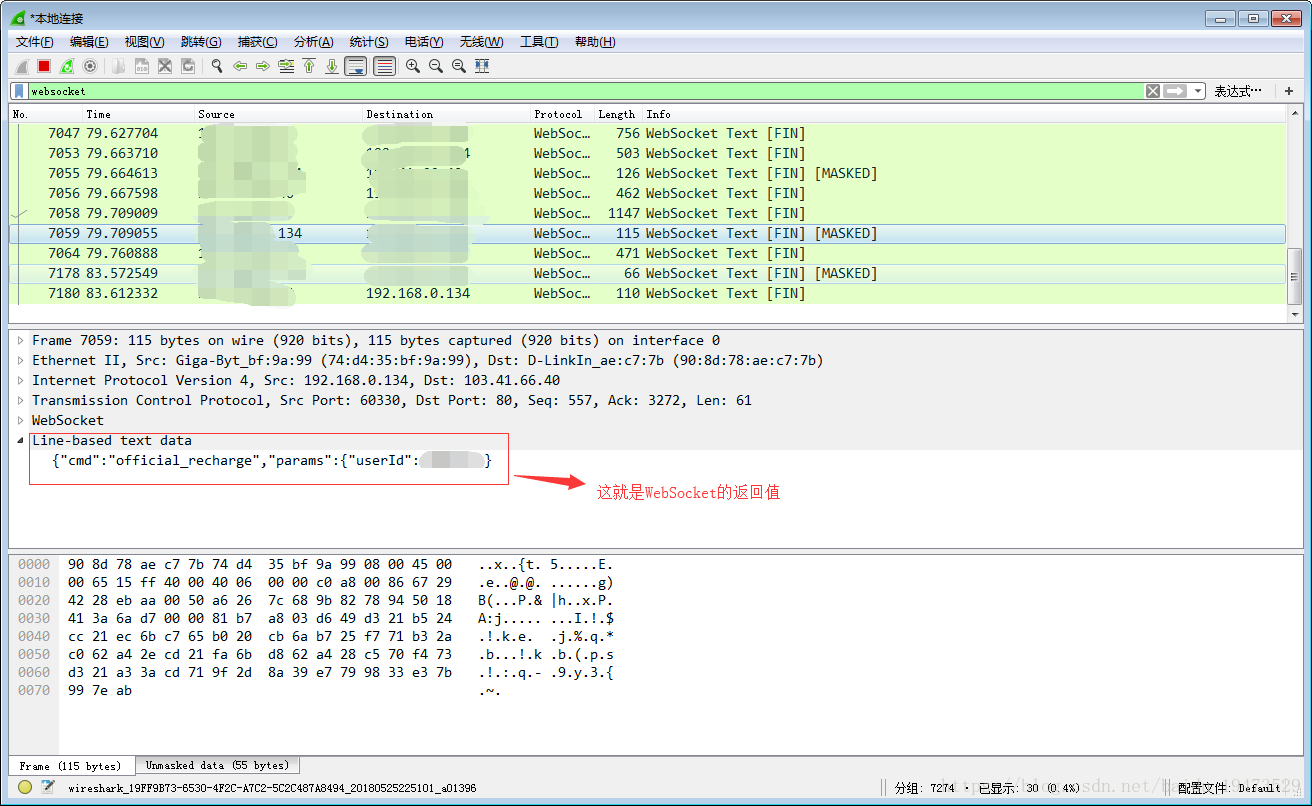This screenshot has width=1312, height=806.
Task: Reload the capture file icon
Action: tap(188, 66)
